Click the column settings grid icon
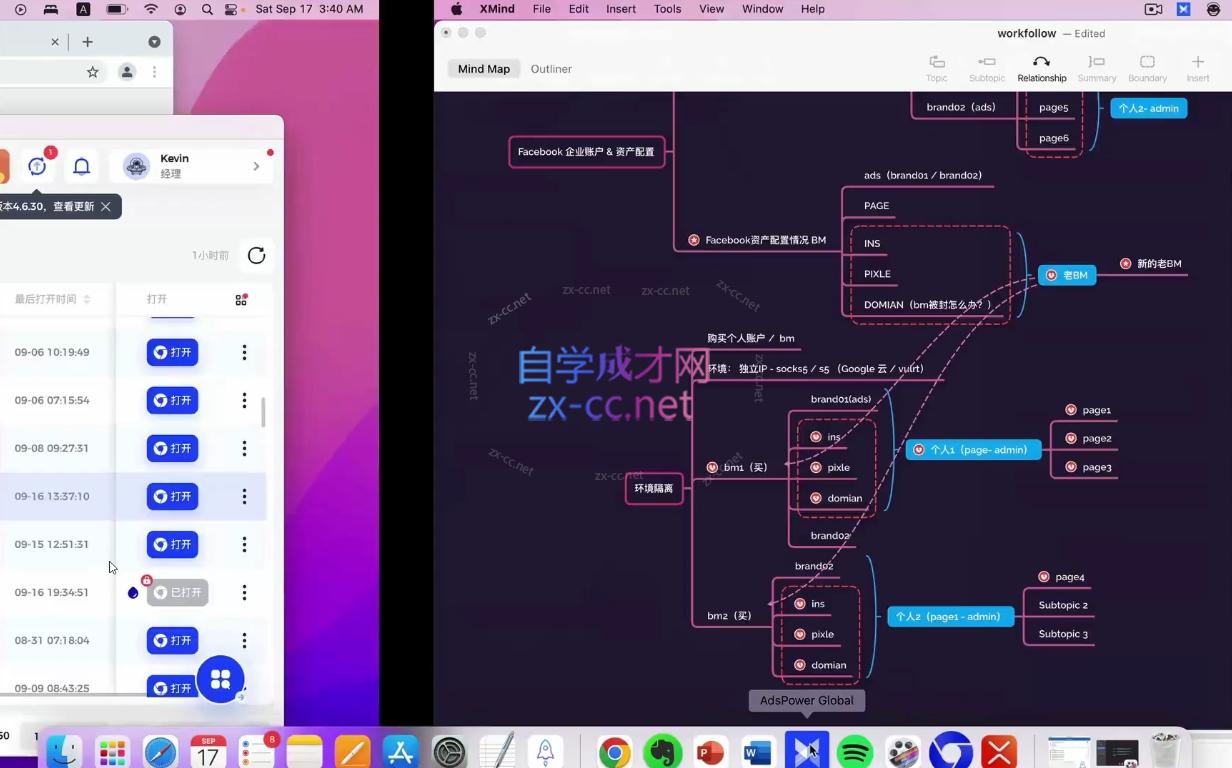Viewport: 1232px width, 768px height. pos(241,299)
